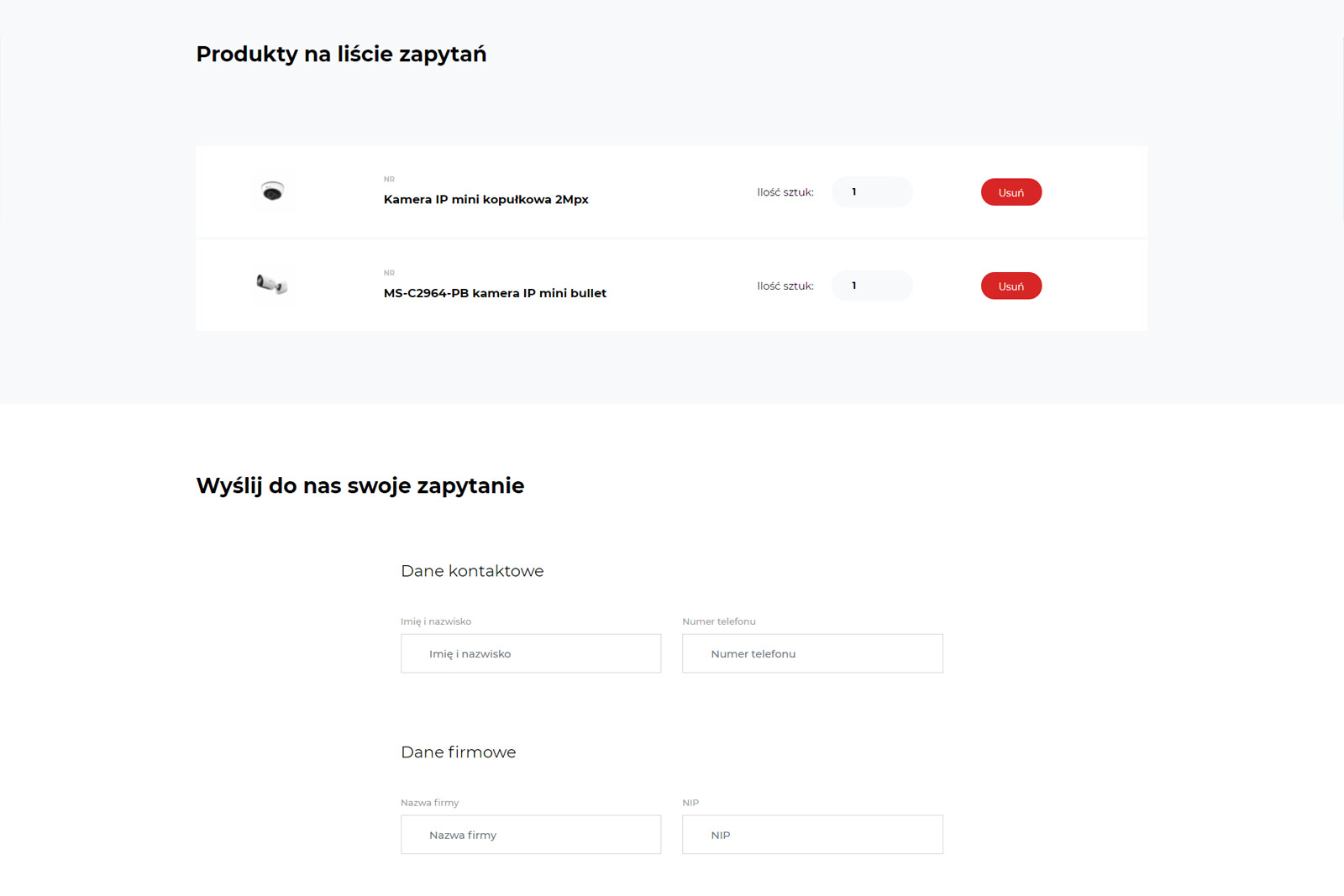Focus the Nazwa firmy input box
The width and height of the screenshot is (1344, 896).
pos(531,835)
